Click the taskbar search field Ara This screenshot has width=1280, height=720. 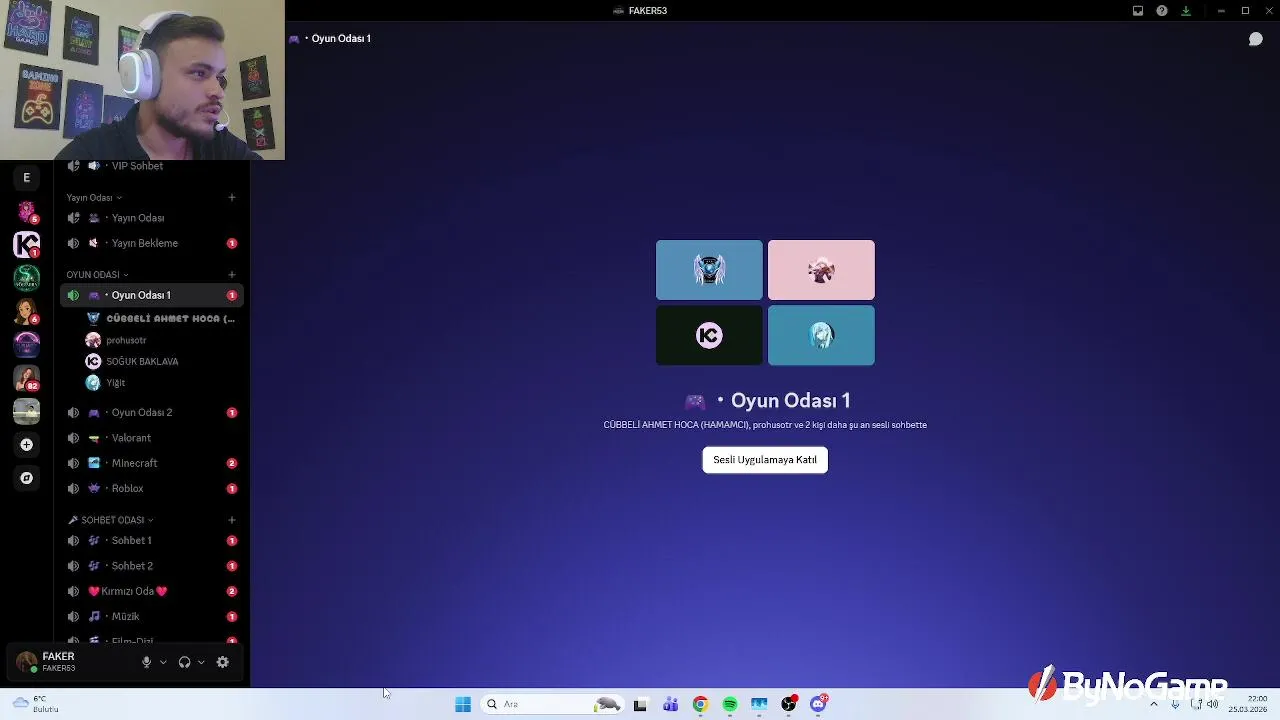coord(552,704)
